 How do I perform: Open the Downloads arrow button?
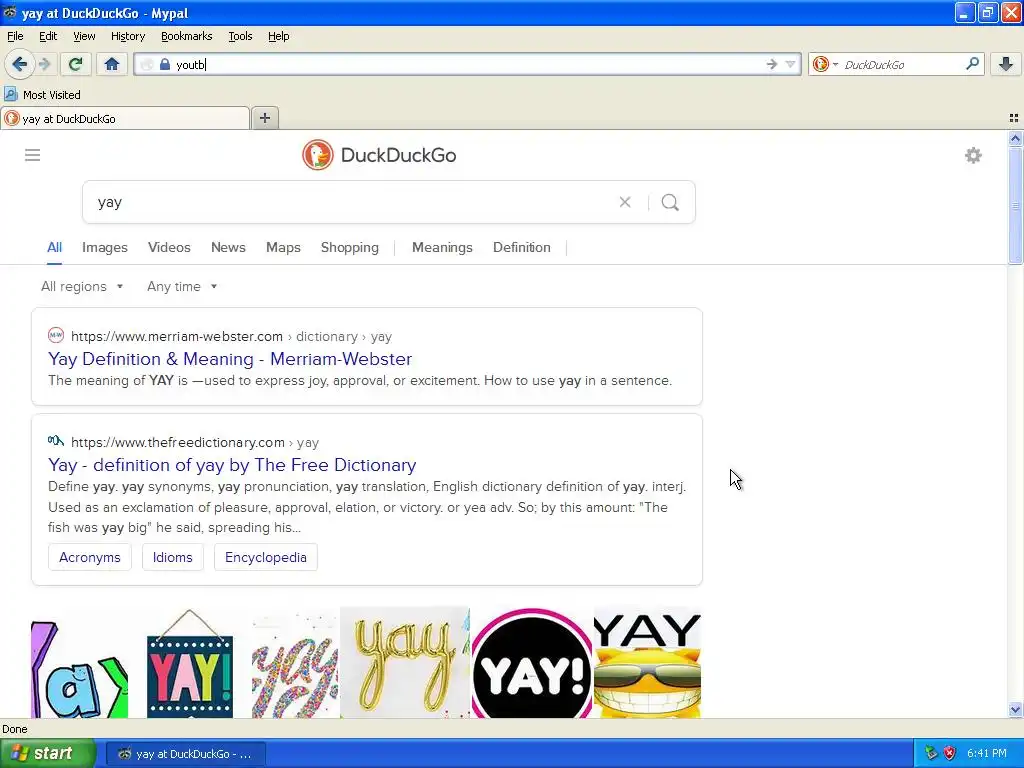tap(1006, 64)
